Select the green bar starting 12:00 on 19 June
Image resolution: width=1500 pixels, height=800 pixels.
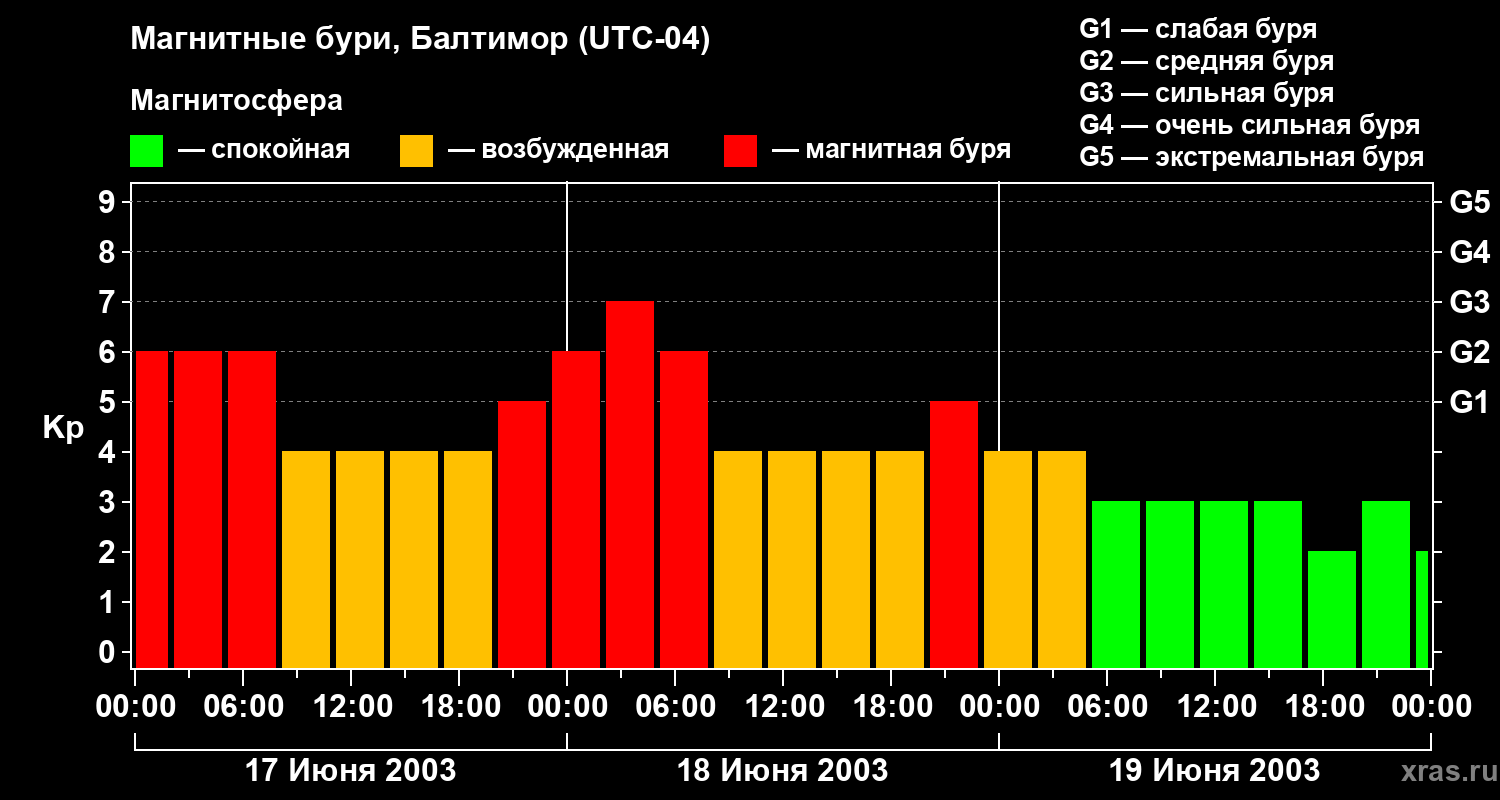[1224, 584]
